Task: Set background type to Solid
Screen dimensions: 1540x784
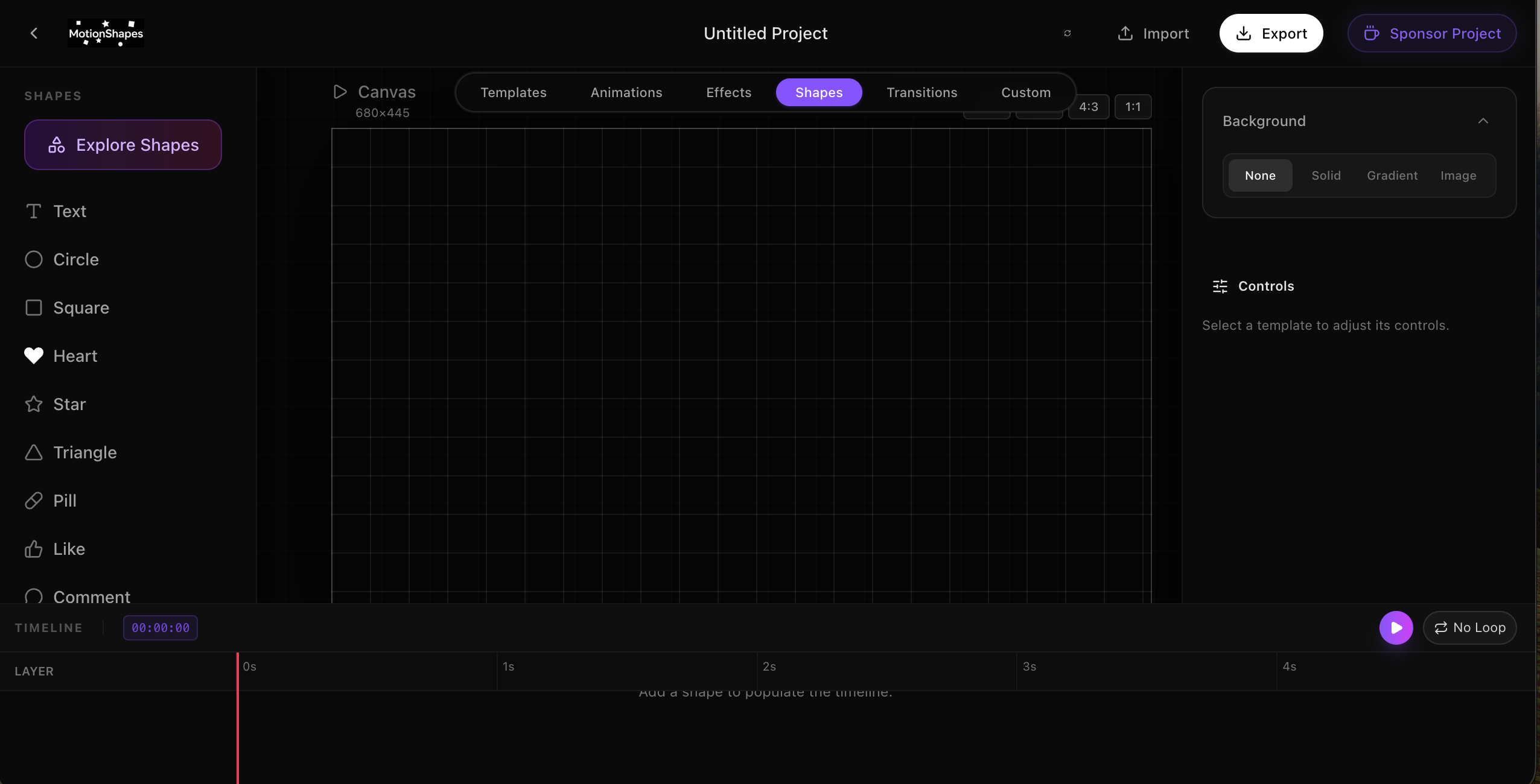Action: point(1326,175)
